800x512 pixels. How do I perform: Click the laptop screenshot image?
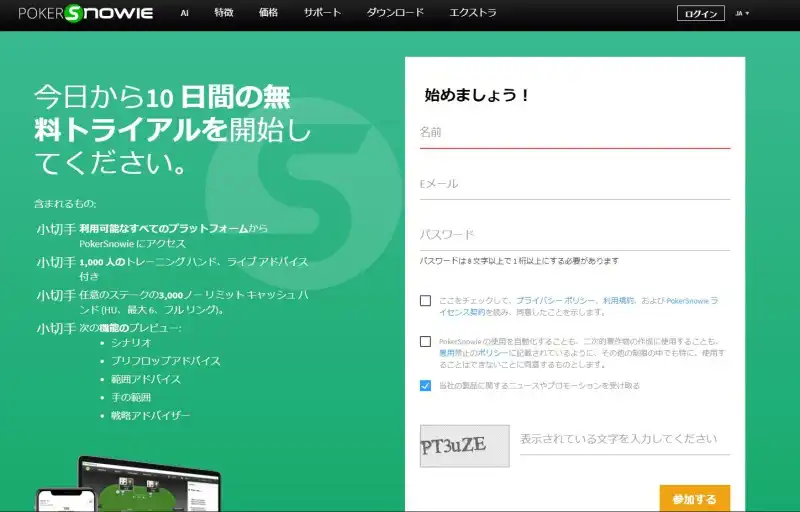tap(150, 486)
